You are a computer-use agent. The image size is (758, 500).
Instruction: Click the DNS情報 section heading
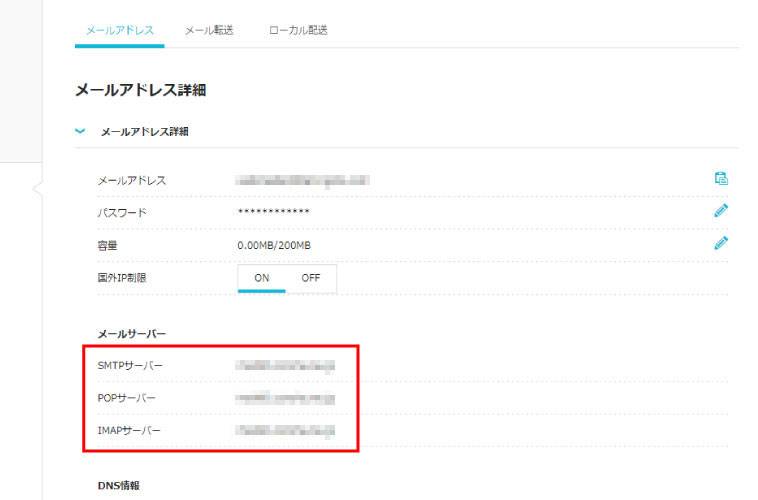tap(118, 485)
